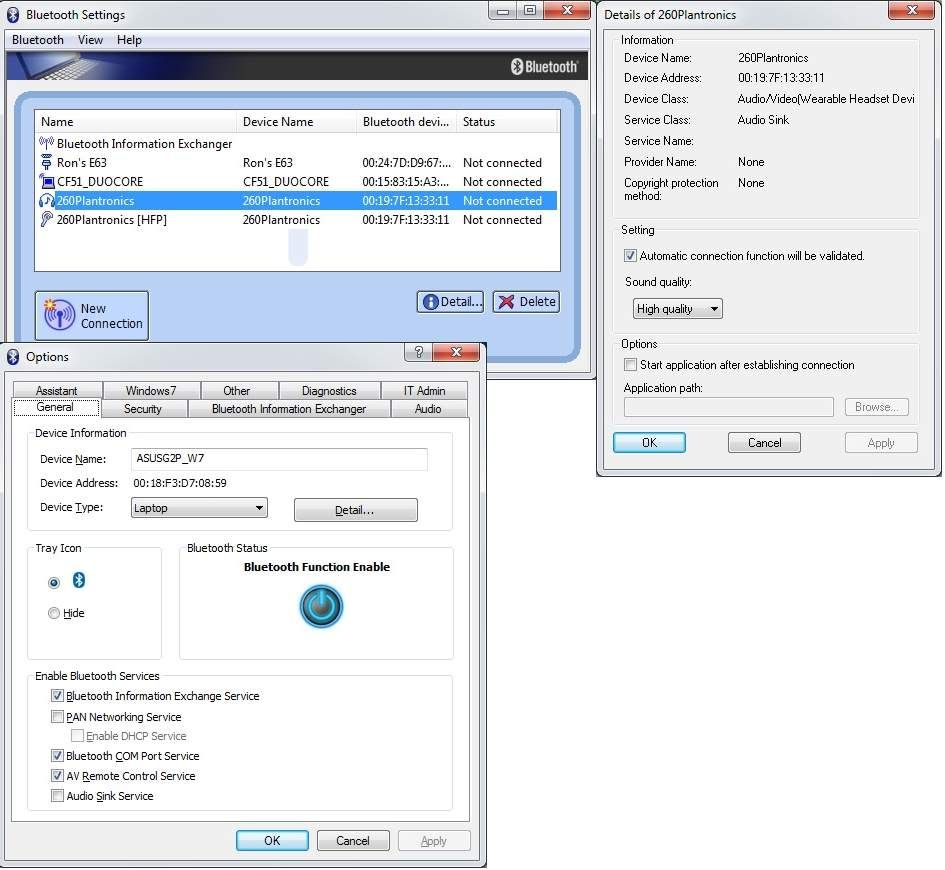The height and width of the screenshot is (870, 945).
Task: Click the Bluetooth tray icon symbol
Action: point(79,580)
